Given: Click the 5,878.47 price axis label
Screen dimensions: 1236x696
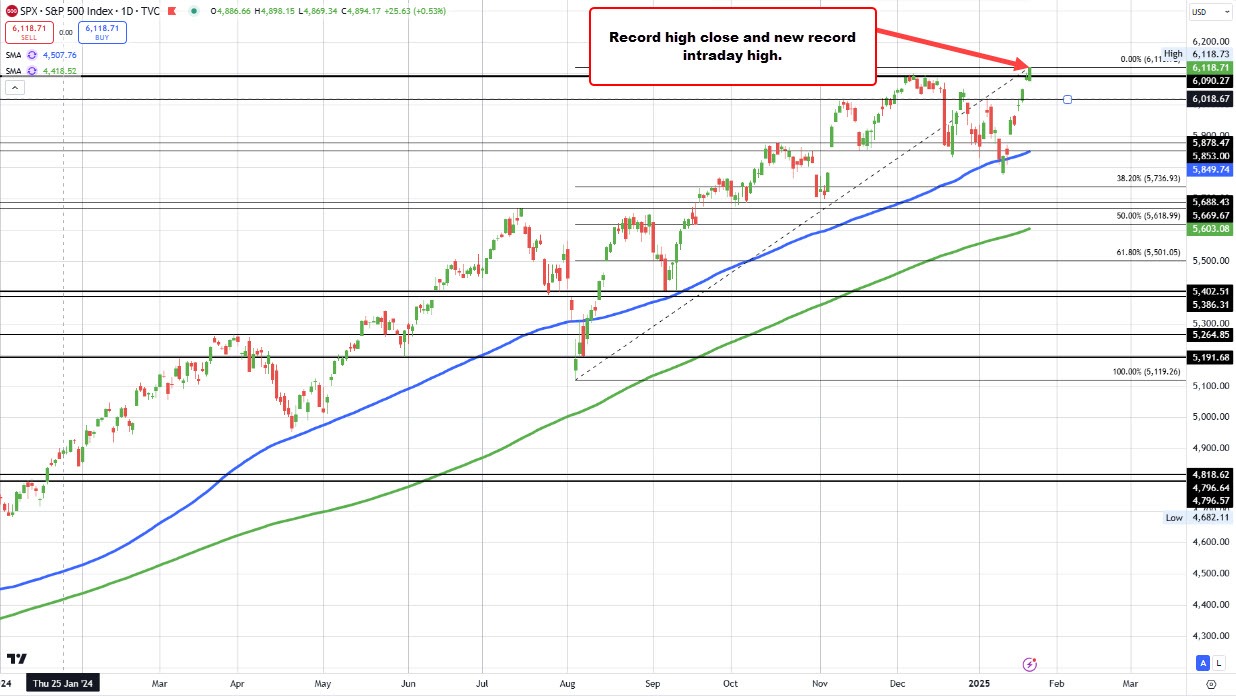Looking at the screenshot, I should pos(1210,143).
